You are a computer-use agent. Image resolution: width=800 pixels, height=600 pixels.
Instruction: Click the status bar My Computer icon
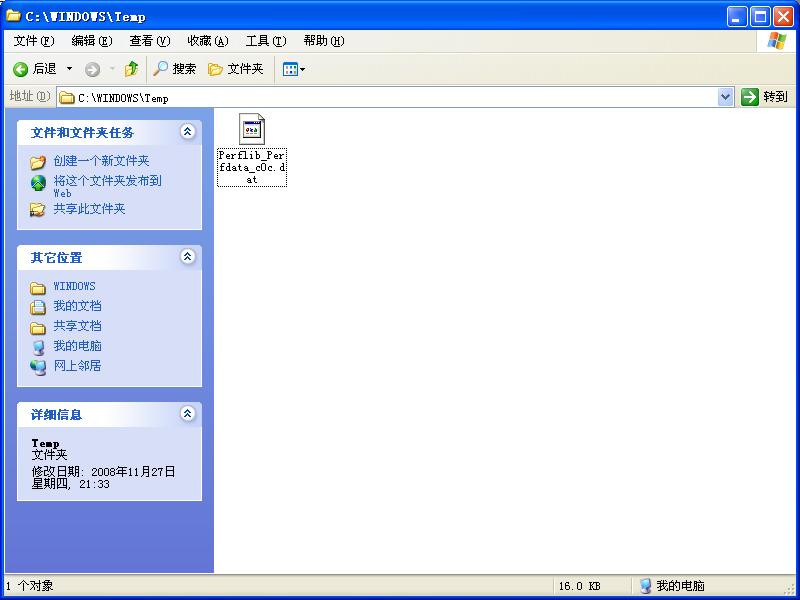[646, 586]
